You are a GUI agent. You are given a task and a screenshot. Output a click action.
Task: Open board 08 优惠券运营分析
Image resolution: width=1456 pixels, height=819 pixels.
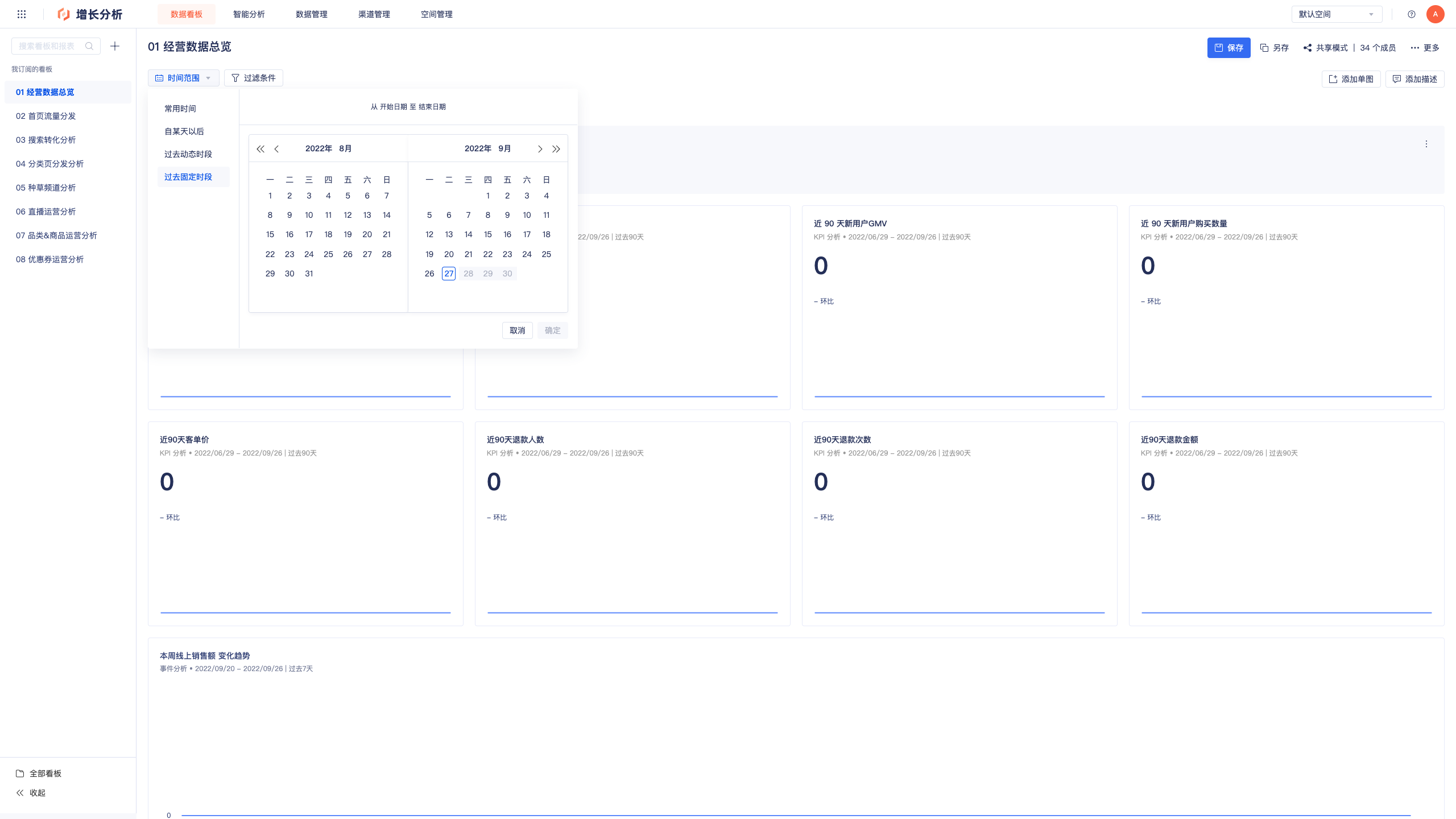(x=68, y=259)
